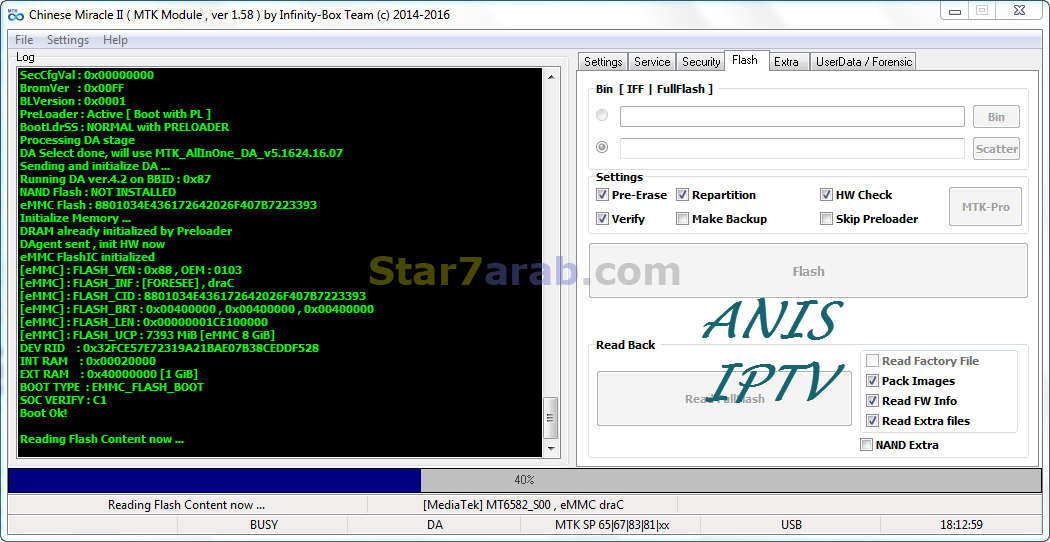
Task: Click 'Processing DA stage' log line
Action: point(77,140)
